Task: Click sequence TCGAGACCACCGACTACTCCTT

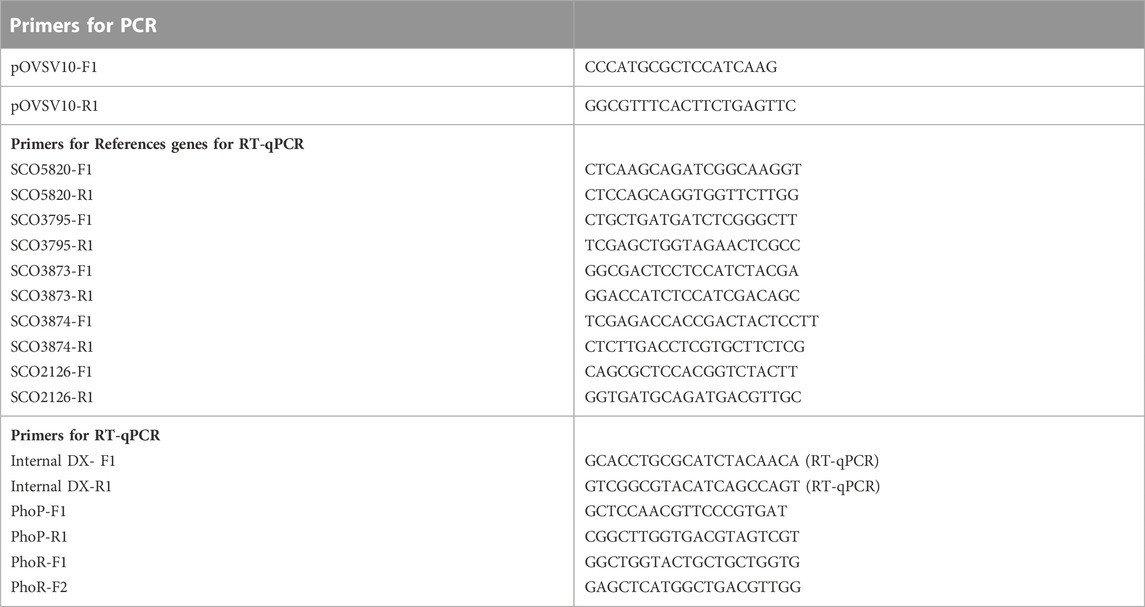Action: 702,321
